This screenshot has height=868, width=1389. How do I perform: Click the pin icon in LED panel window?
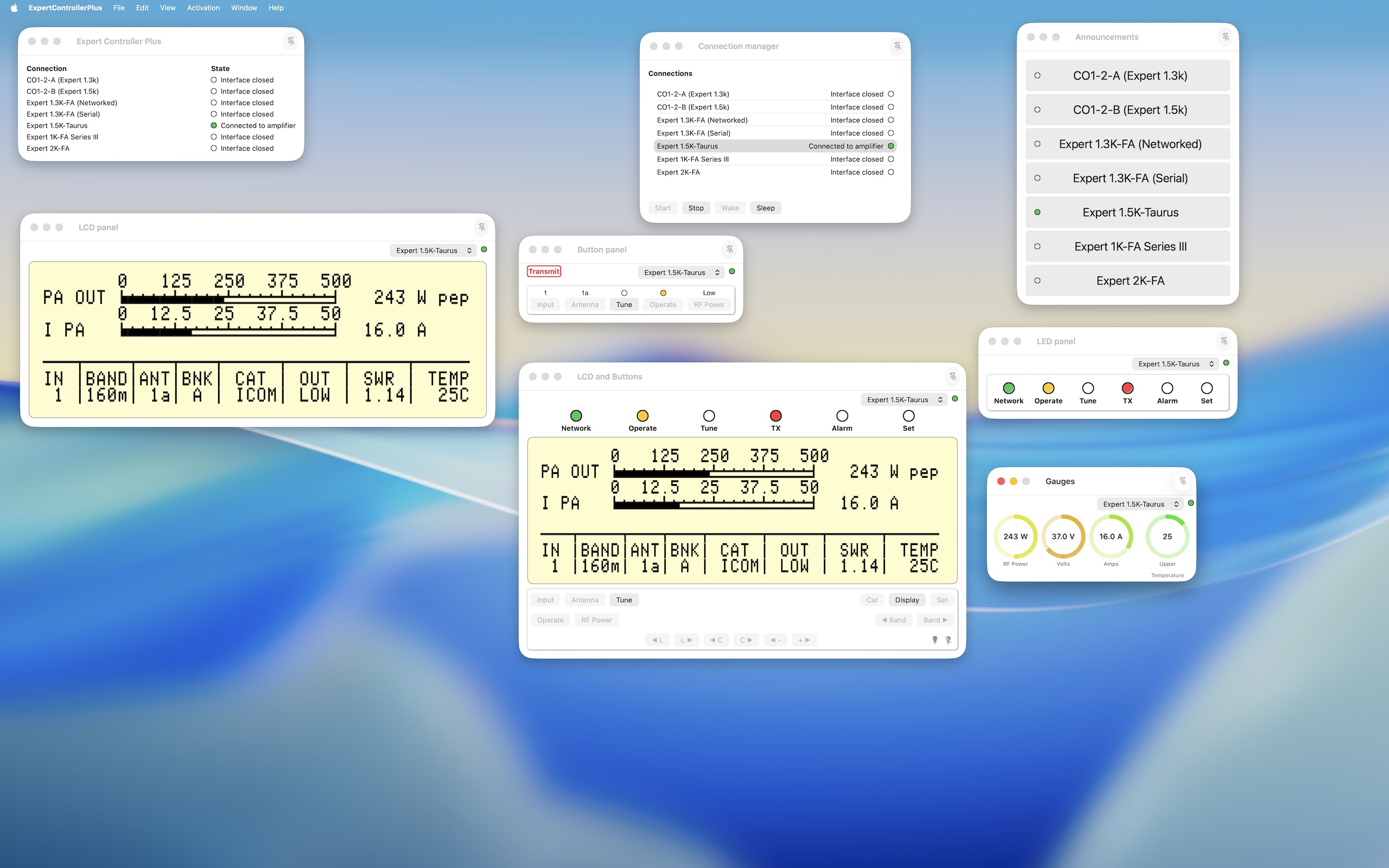pos(1224,341)
